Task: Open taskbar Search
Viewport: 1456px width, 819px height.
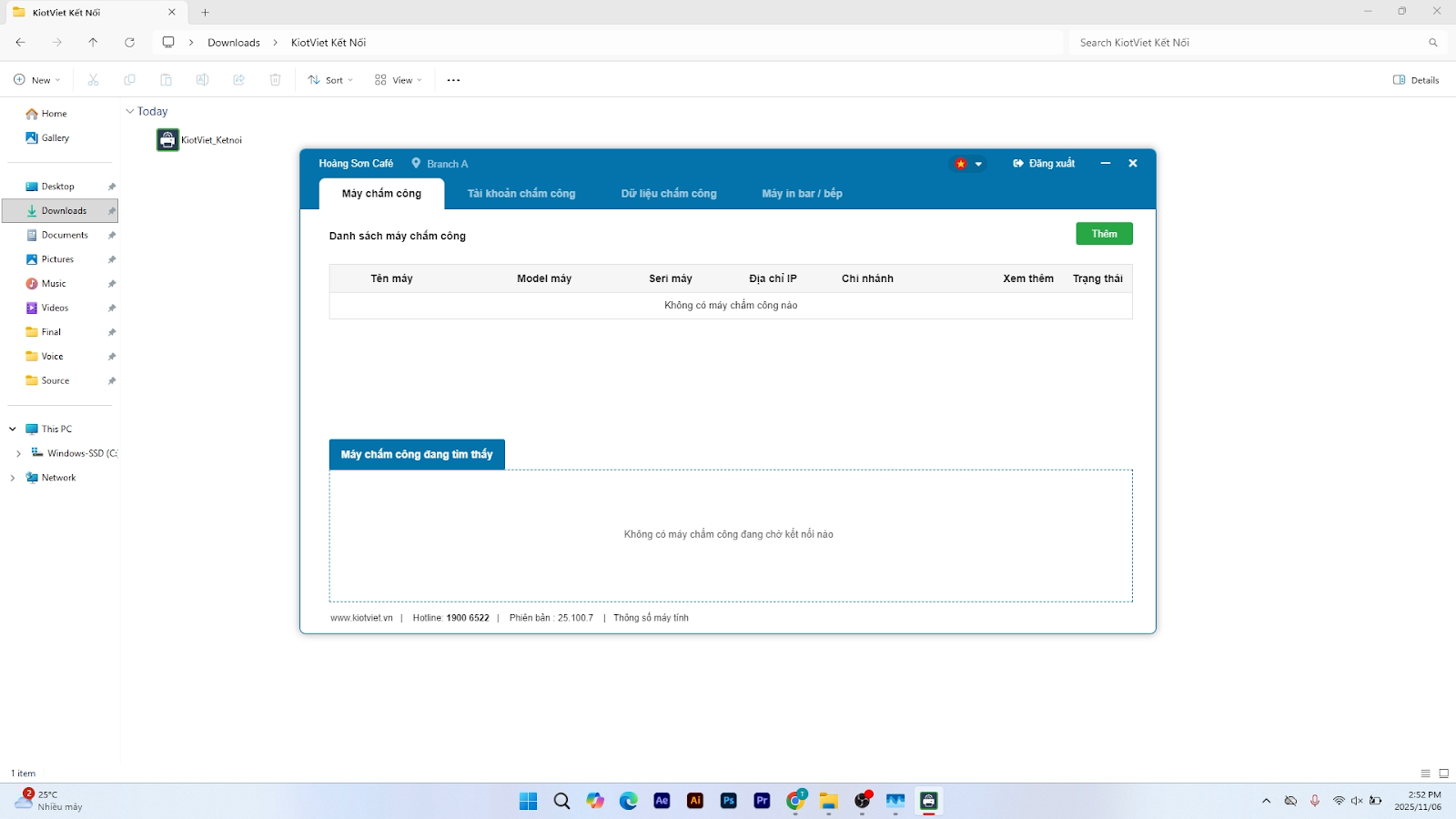Action: (561, 801)
